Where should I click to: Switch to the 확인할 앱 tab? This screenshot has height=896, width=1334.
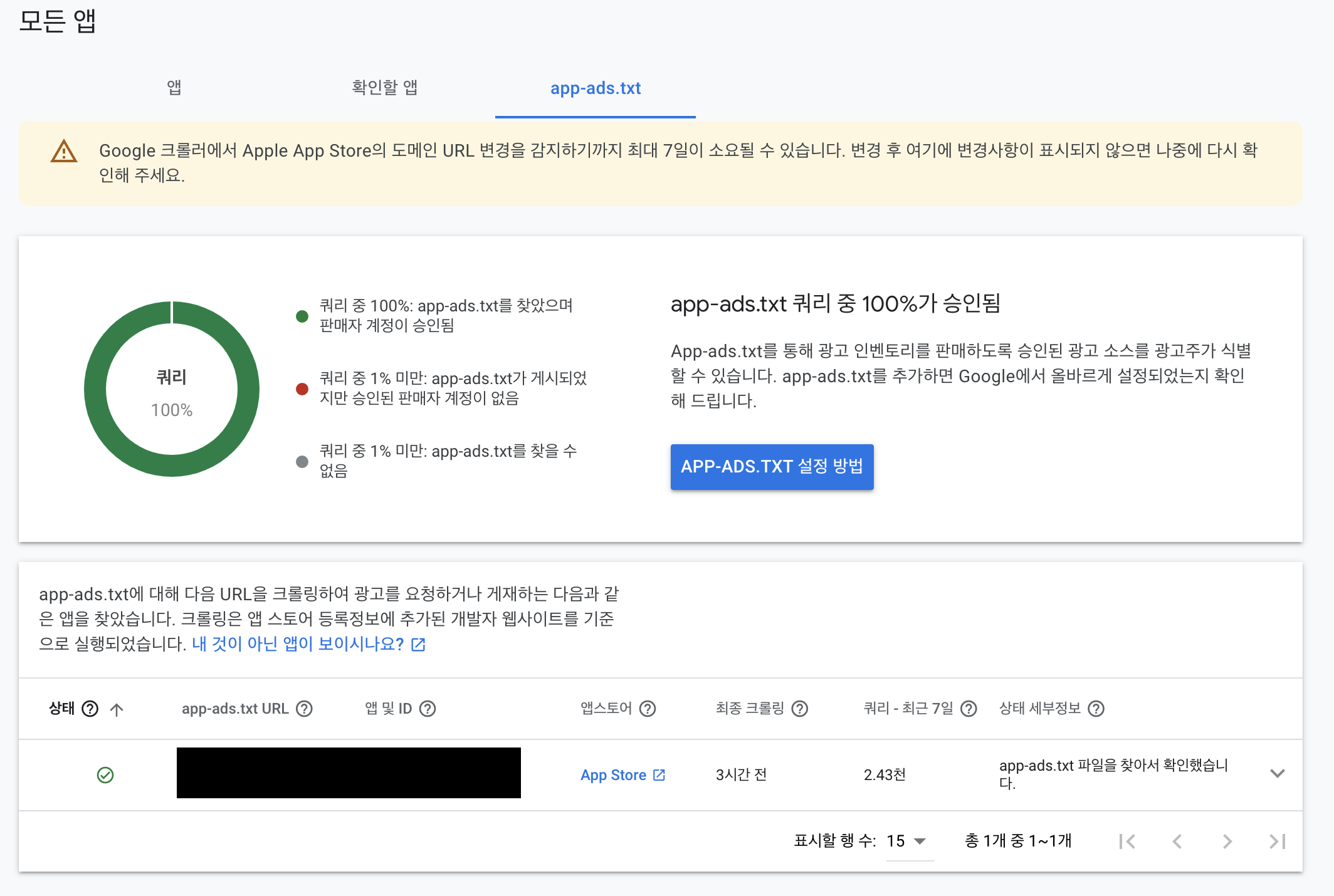[384, 88]
